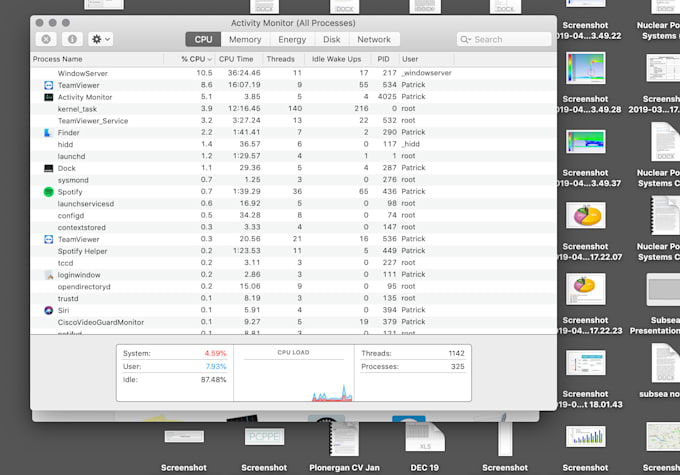Select the kernel_task process row

click(294, 109)
